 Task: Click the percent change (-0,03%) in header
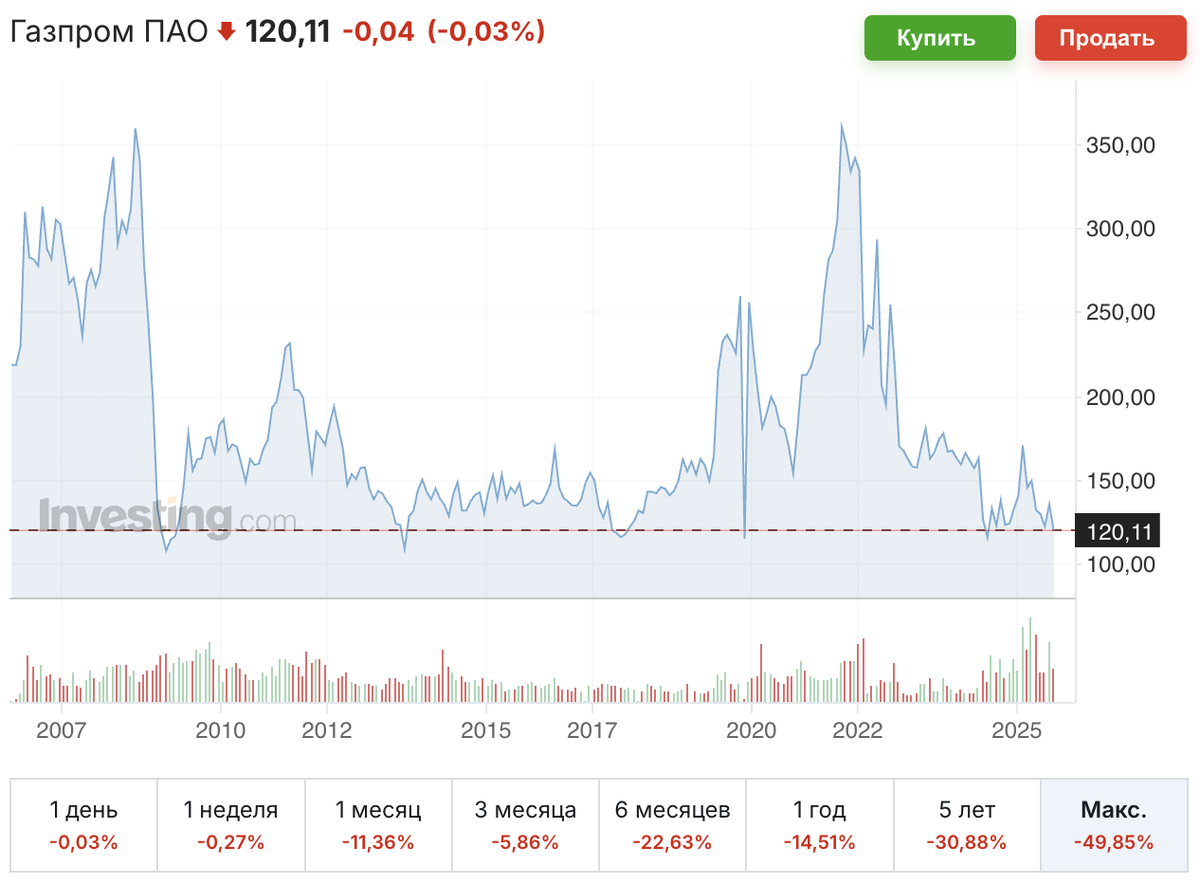[x=486, y=33]
